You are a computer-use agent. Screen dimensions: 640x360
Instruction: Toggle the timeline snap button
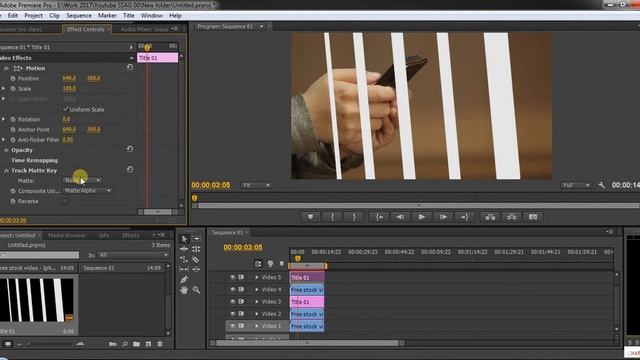[258, 264]
